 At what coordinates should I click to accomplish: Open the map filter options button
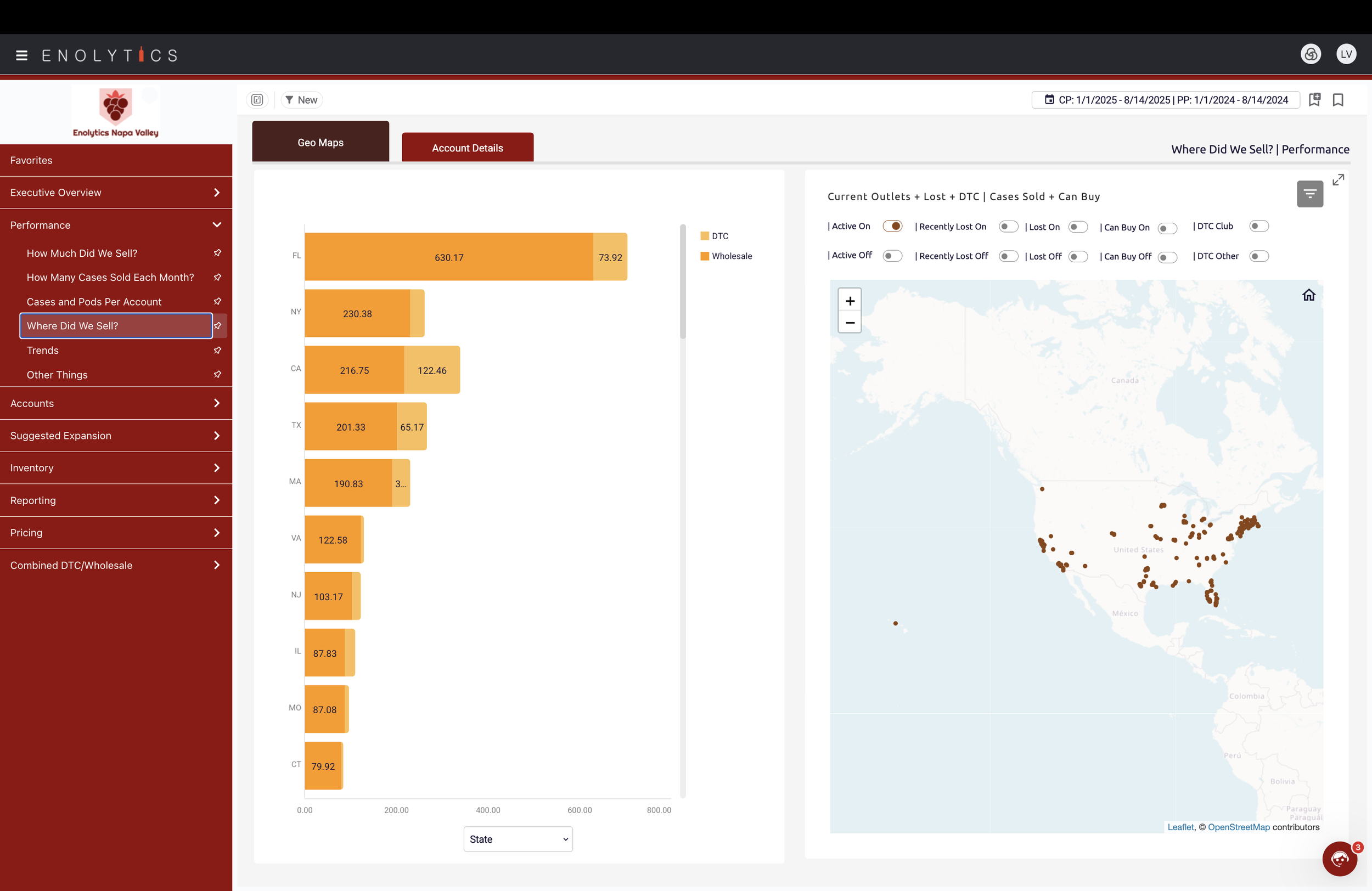[x=1310, y=194]
